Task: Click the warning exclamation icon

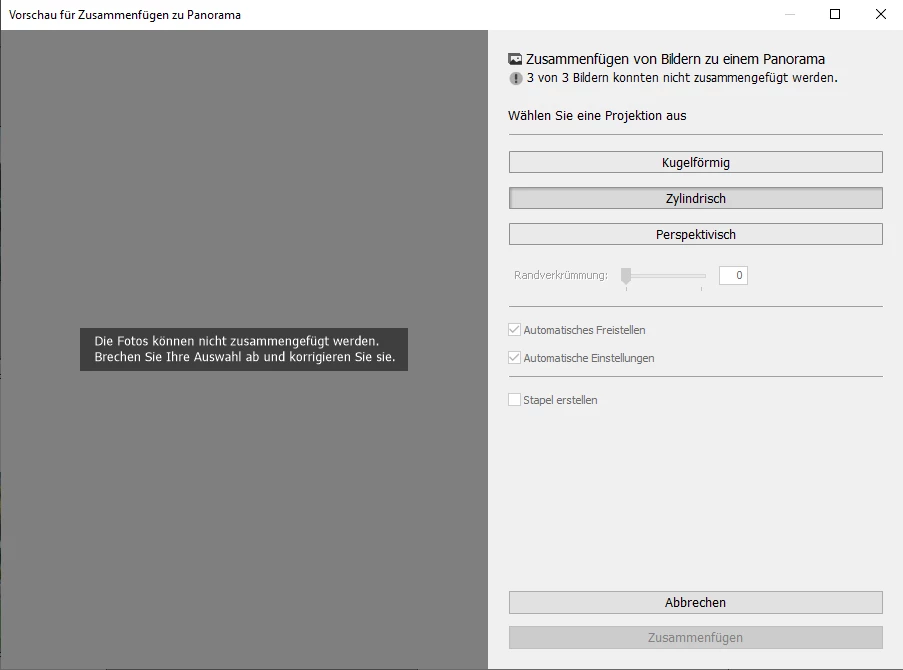Action: (x=515, y=78)
